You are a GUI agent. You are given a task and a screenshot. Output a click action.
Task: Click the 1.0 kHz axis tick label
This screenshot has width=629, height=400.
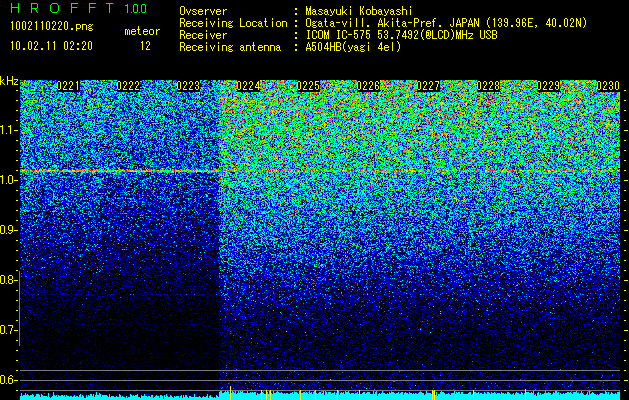(x=8, y=180)
